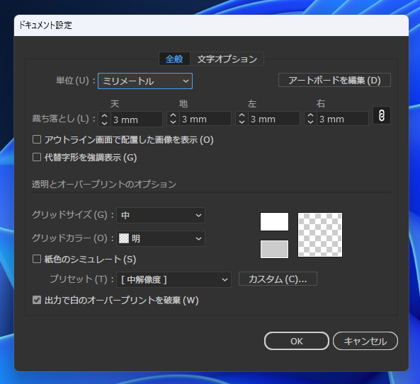
Task: Toggle the bleed link chain icon
Action: (x=382, y=116)
